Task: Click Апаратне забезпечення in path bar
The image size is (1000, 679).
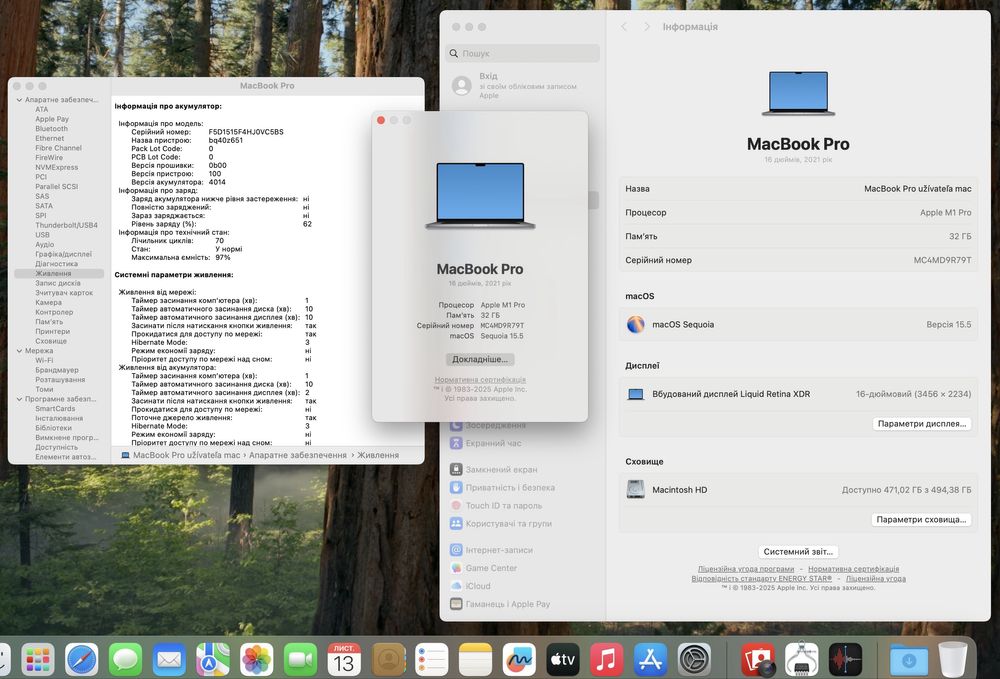Action: (x=297, y=455)
